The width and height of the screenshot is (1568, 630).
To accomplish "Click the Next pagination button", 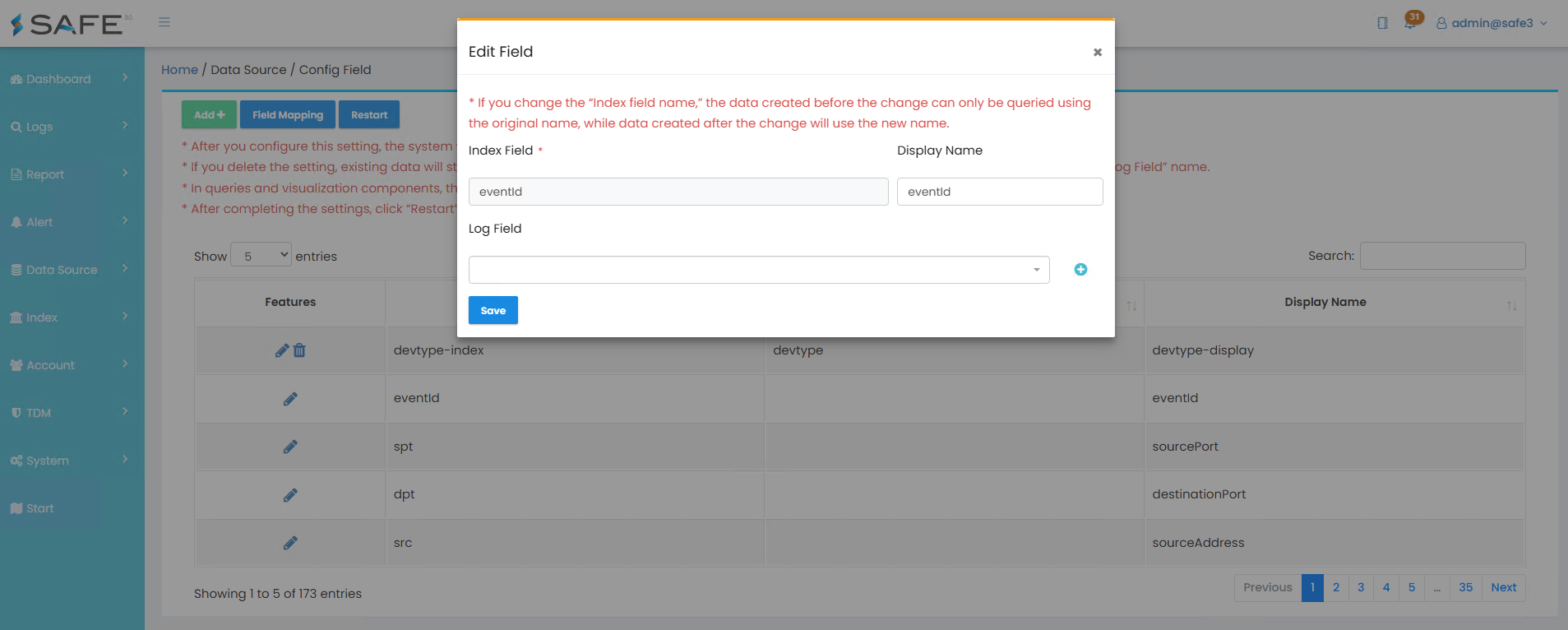I will click(1504, 587).
